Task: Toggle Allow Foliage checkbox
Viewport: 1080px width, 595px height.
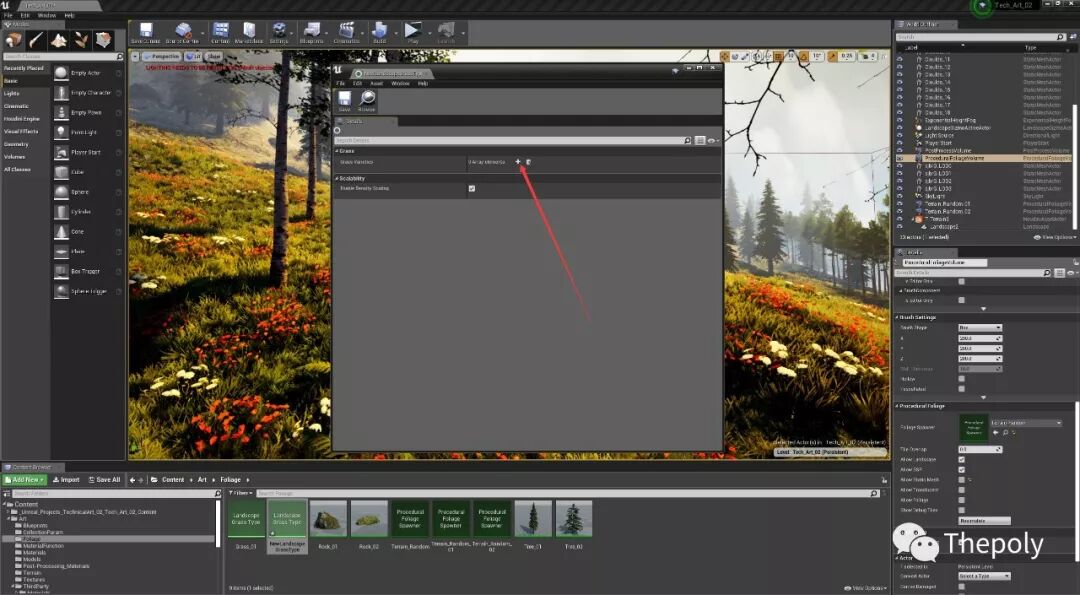Action: tap(962, 500)
